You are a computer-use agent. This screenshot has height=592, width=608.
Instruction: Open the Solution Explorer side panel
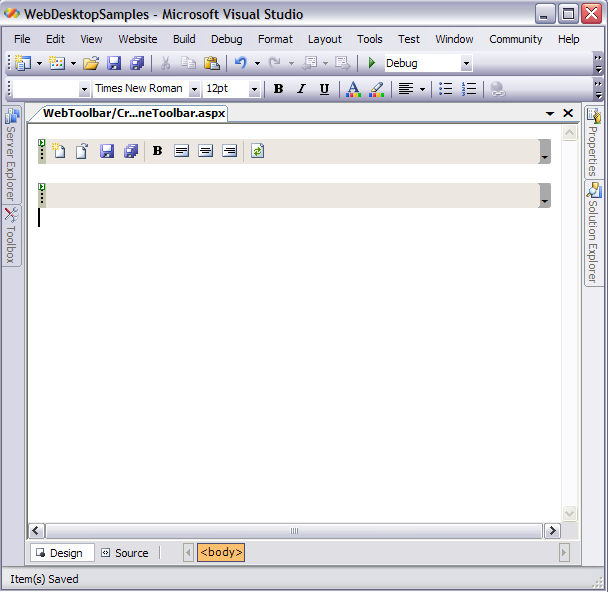[594, 232]
